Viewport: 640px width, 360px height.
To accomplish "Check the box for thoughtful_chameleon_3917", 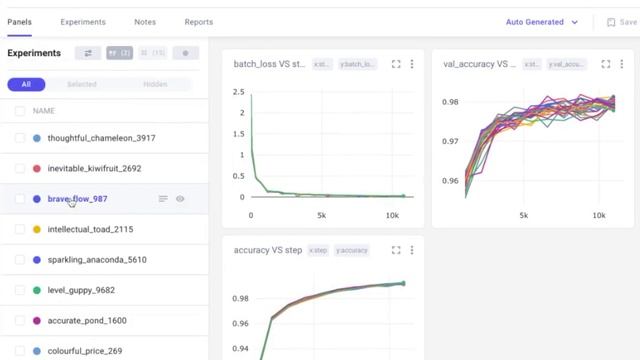I will point(20,138).
